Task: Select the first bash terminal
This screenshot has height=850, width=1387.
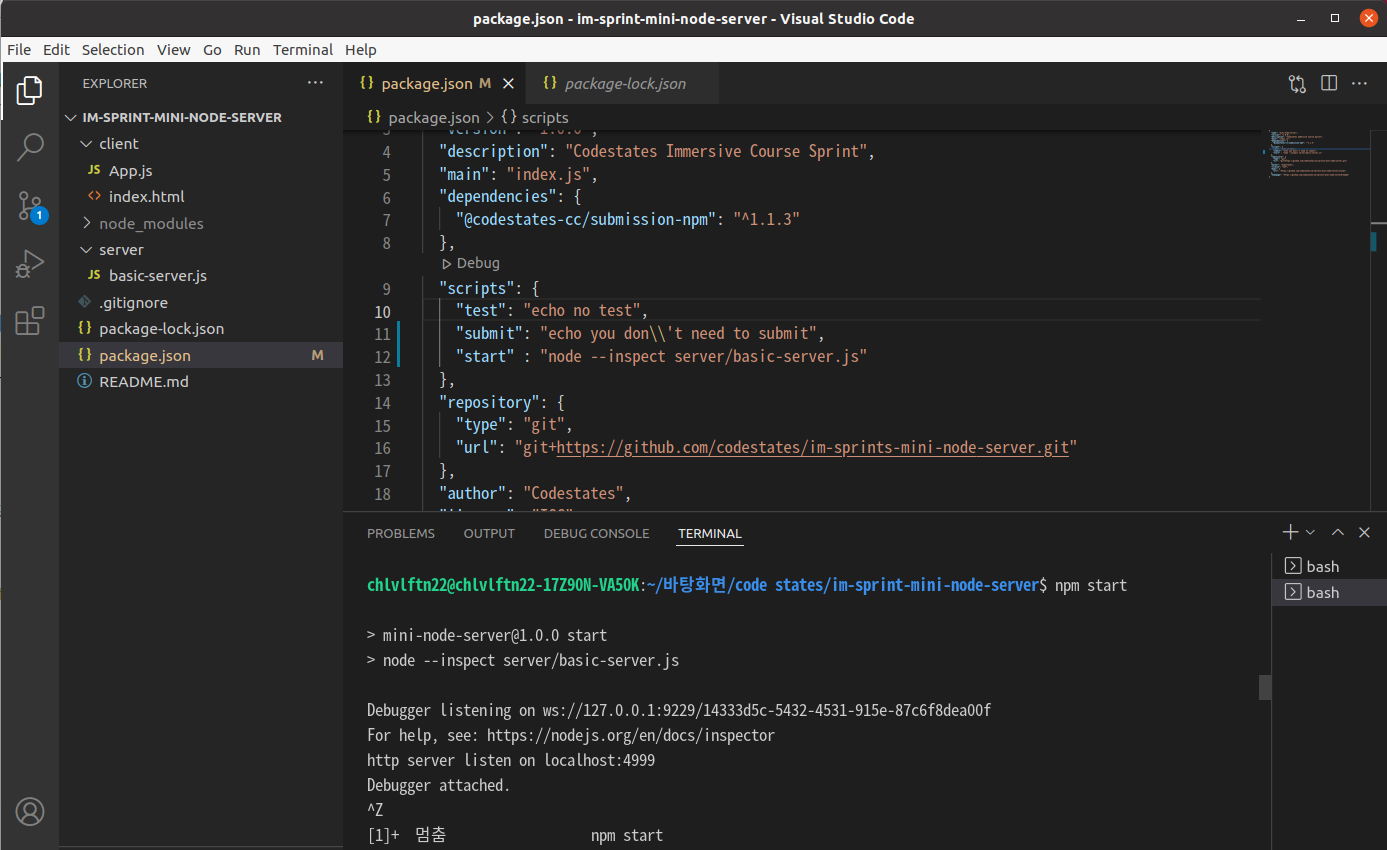Action: pyautogui.click(x=1328, y=566)
